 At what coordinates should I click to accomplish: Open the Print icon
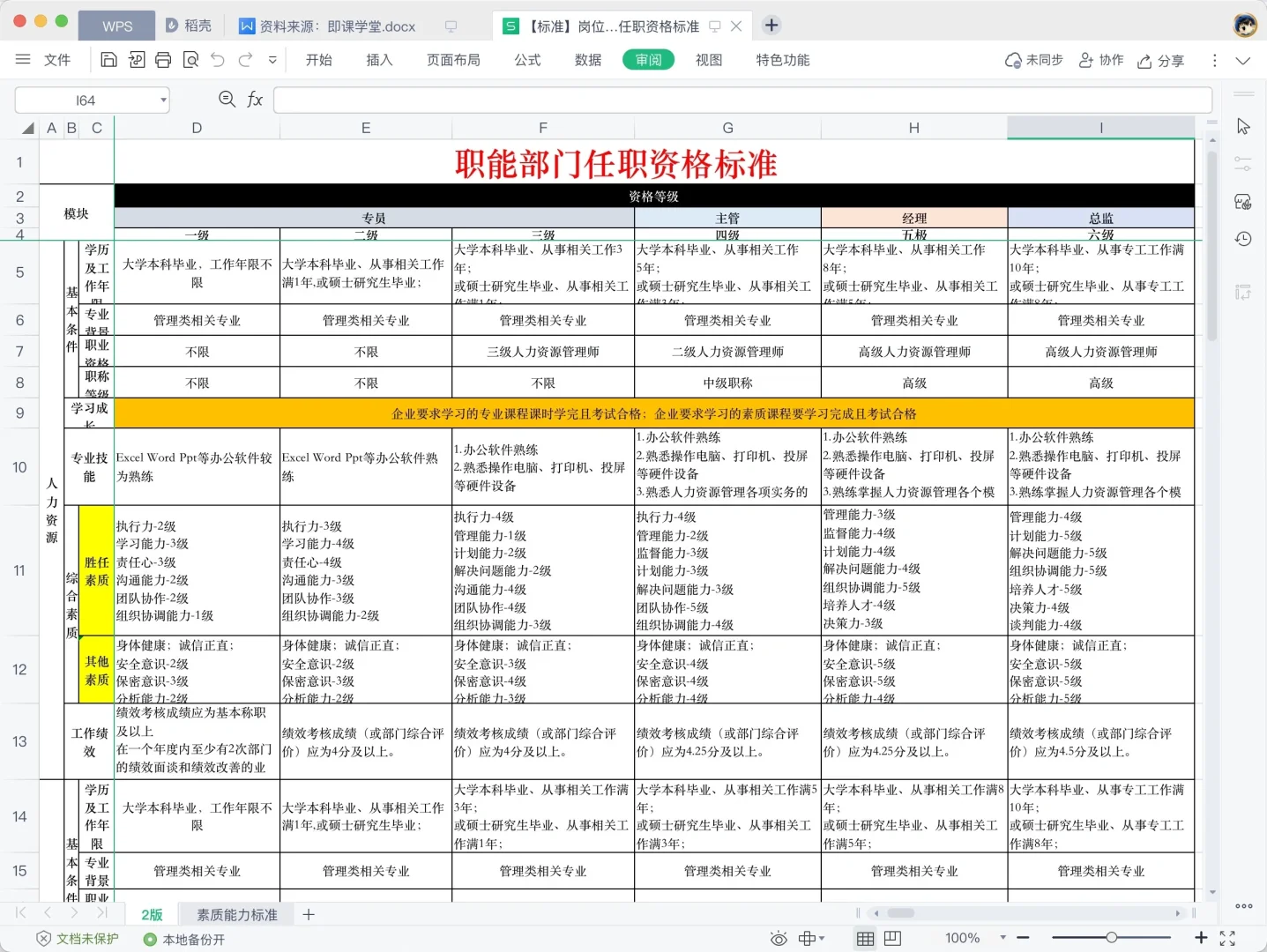[163, 59]
